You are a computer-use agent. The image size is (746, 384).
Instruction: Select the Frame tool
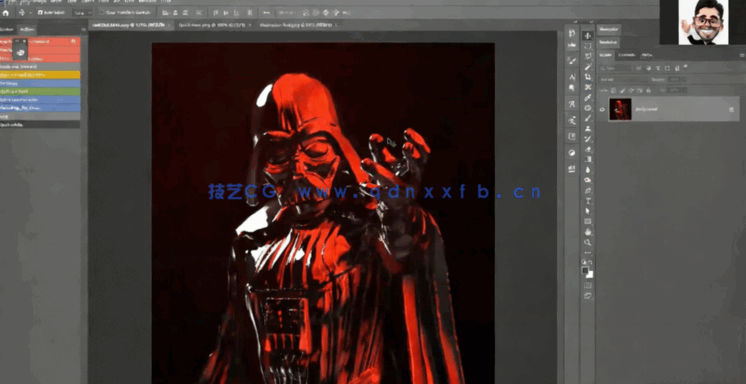point(588,87)
